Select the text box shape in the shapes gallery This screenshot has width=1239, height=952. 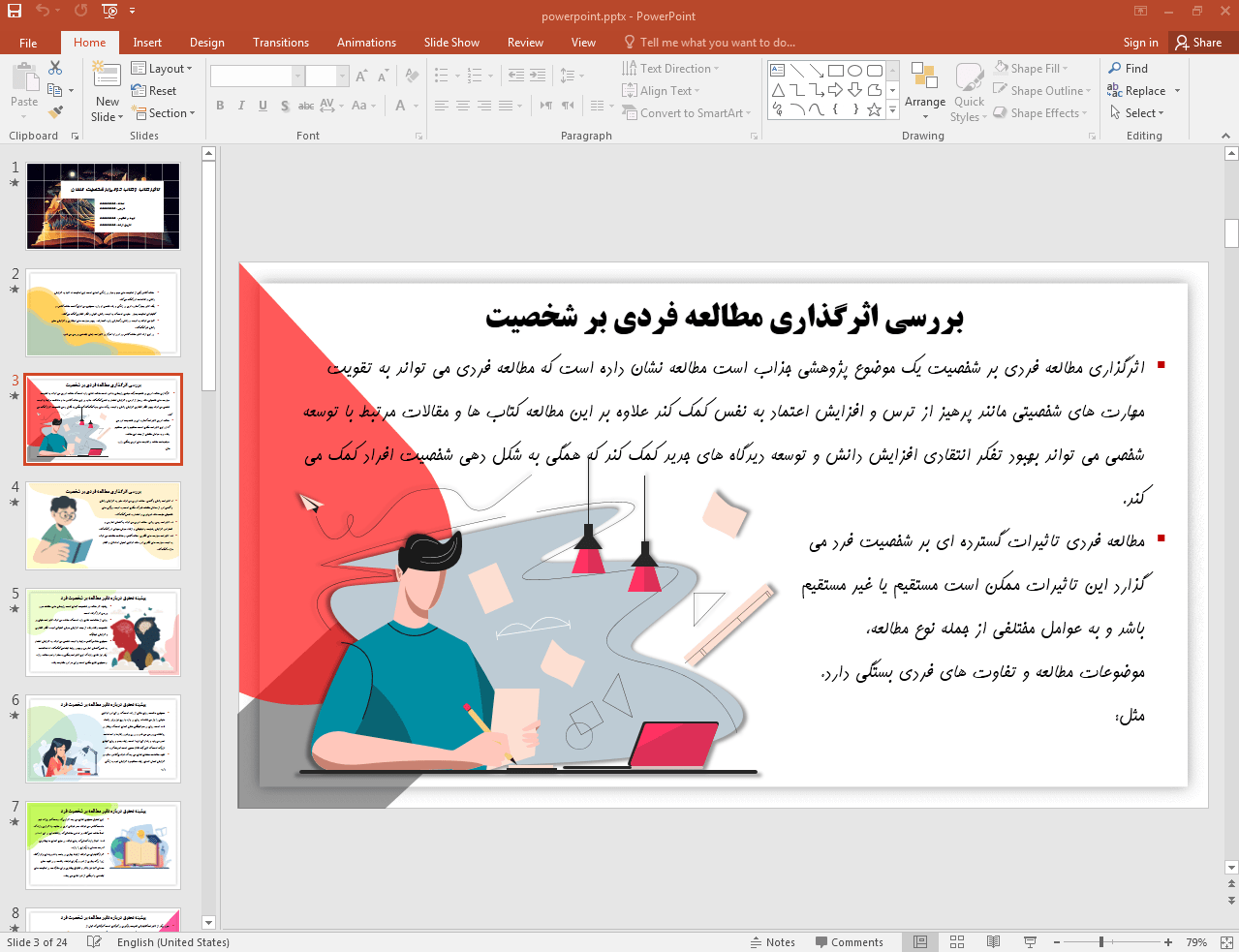click(777, 71)
